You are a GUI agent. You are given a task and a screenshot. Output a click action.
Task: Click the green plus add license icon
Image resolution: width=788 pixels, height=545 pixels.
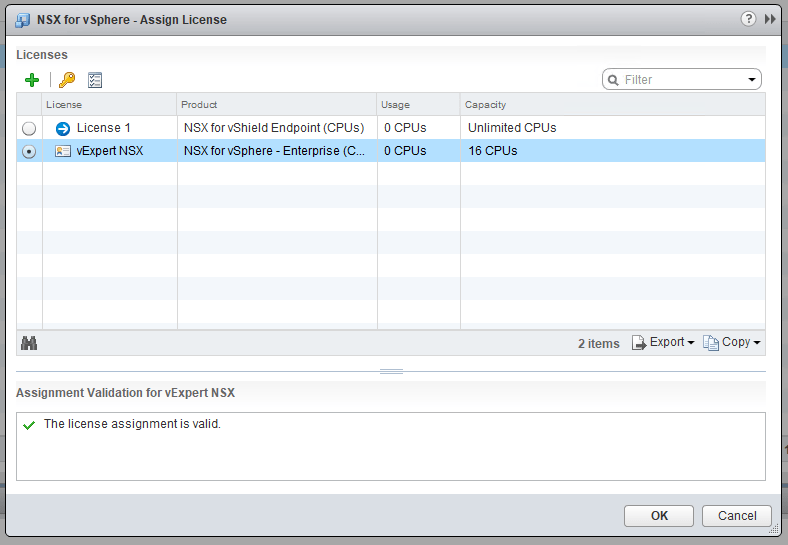[32, 80]
